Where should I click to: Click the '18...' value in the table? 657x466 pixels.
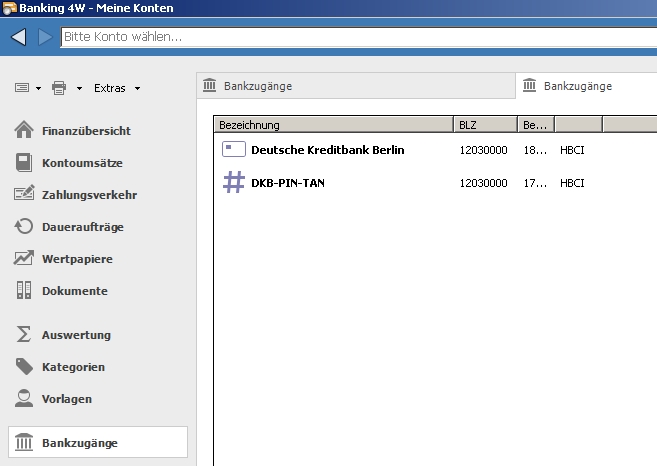pyautogui.click(x=535, y=150)
